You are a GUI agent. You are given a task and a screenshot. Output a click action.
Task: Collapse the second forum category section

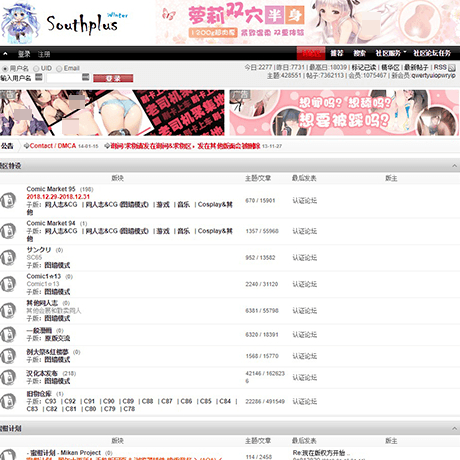pyautogui.click(x=454, y=428)
